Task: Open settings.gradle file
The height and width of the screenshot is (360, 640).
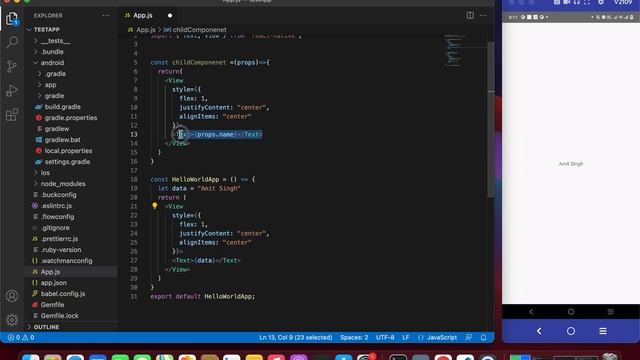Action: pyautogui.click(x=67, y=162)
